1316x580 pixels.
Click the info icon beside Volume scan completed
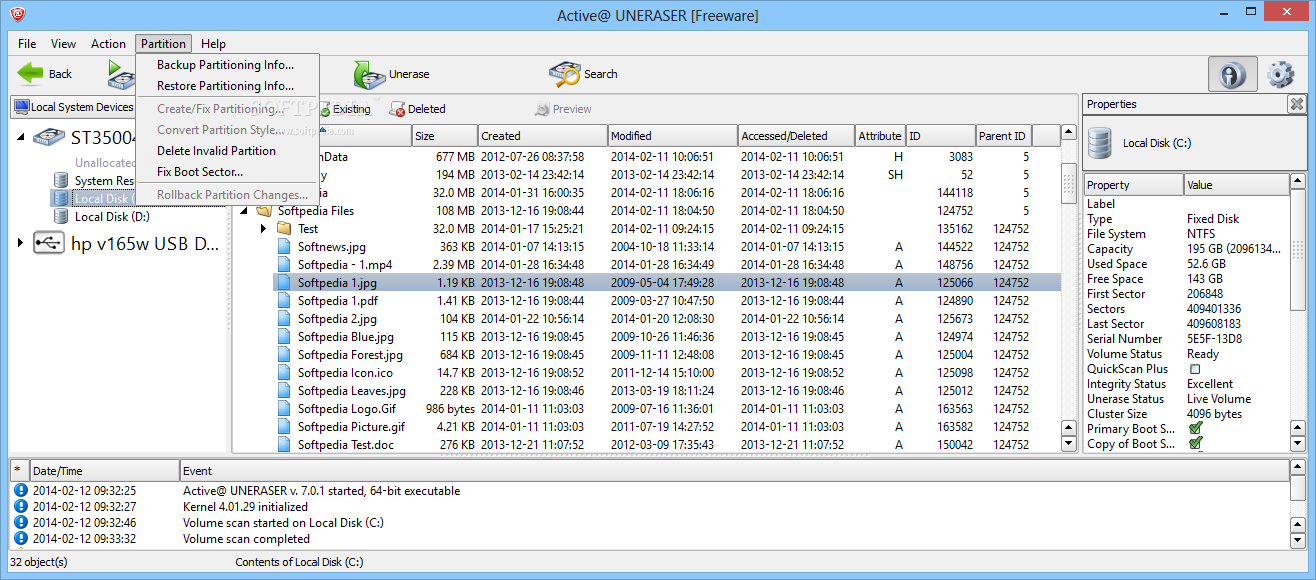coord(19,539)
